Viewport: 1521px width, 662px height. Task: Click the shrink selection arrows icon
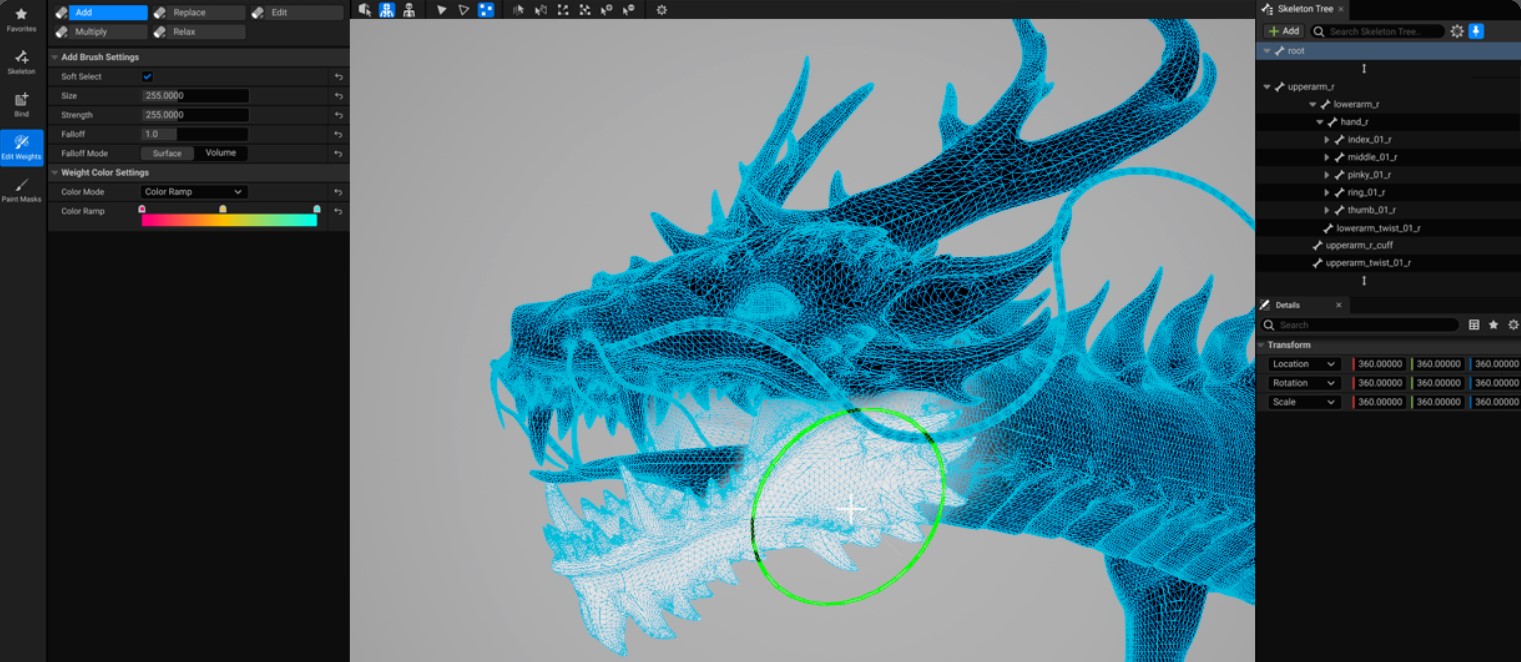585,10
